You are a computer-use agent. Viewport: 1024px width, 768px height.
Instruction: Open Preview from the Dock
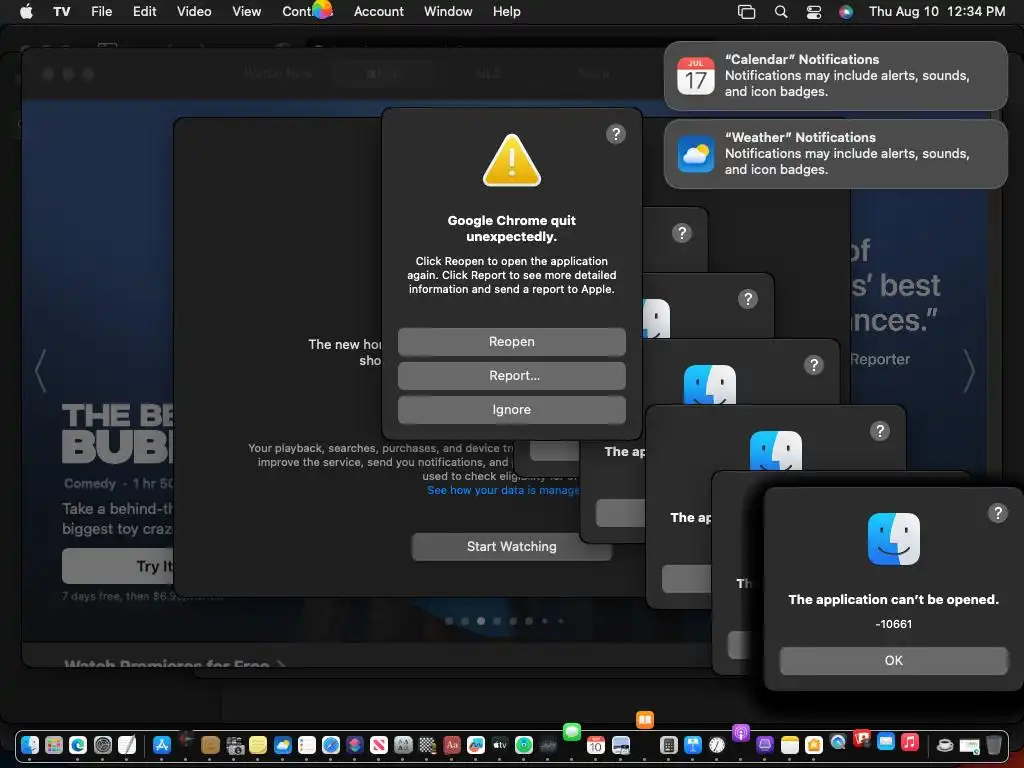620,745
